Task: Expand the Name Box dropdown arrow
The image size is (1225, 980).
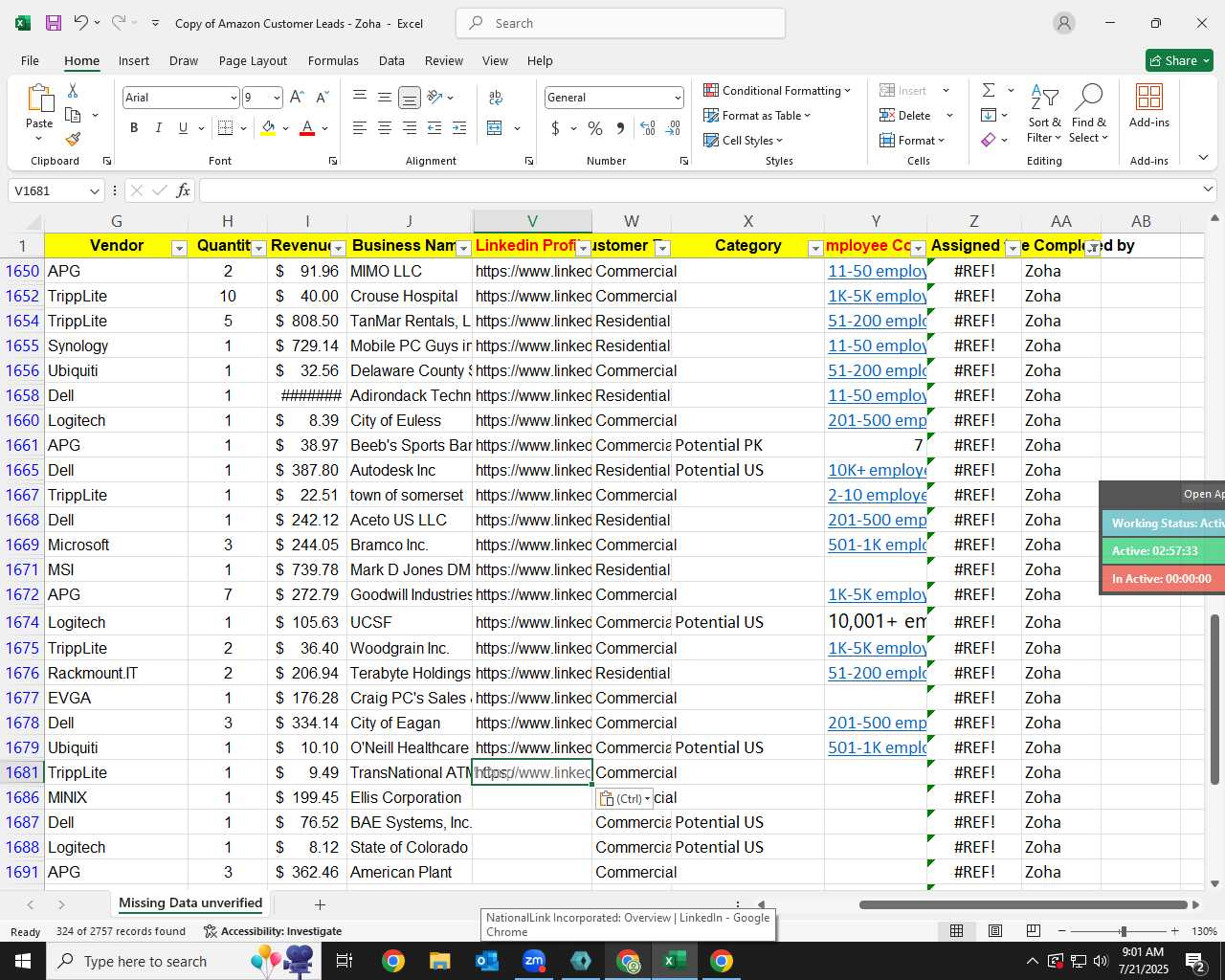Action: [x=94, y=190]
